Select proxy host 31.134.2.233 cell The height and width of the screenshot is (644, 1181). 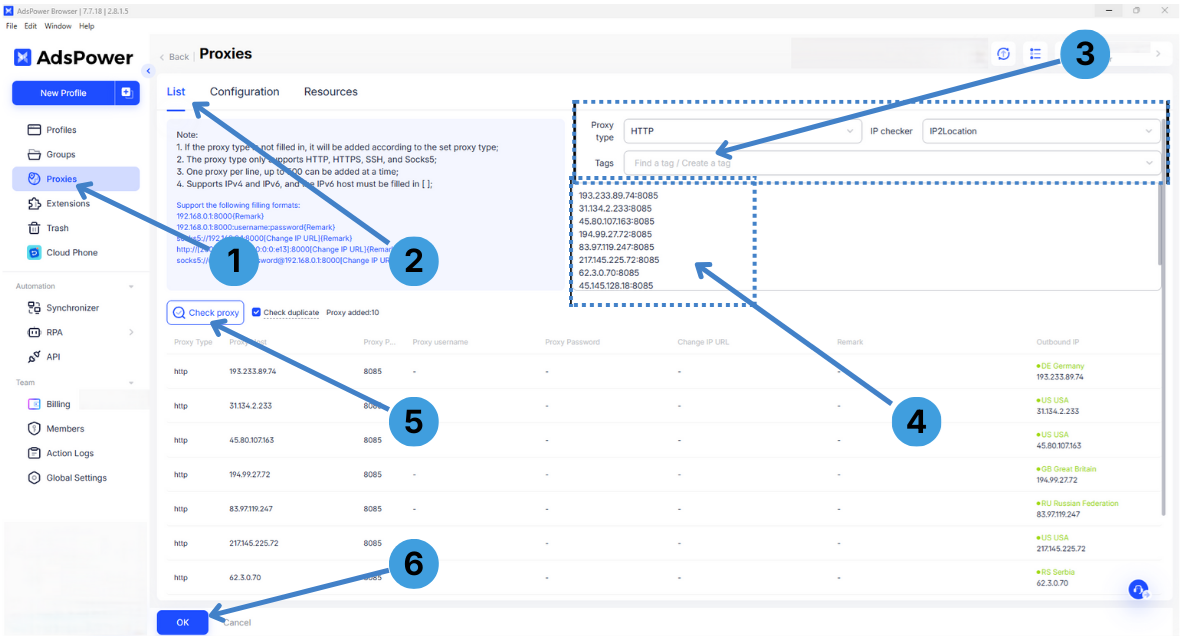pos(250,406)
